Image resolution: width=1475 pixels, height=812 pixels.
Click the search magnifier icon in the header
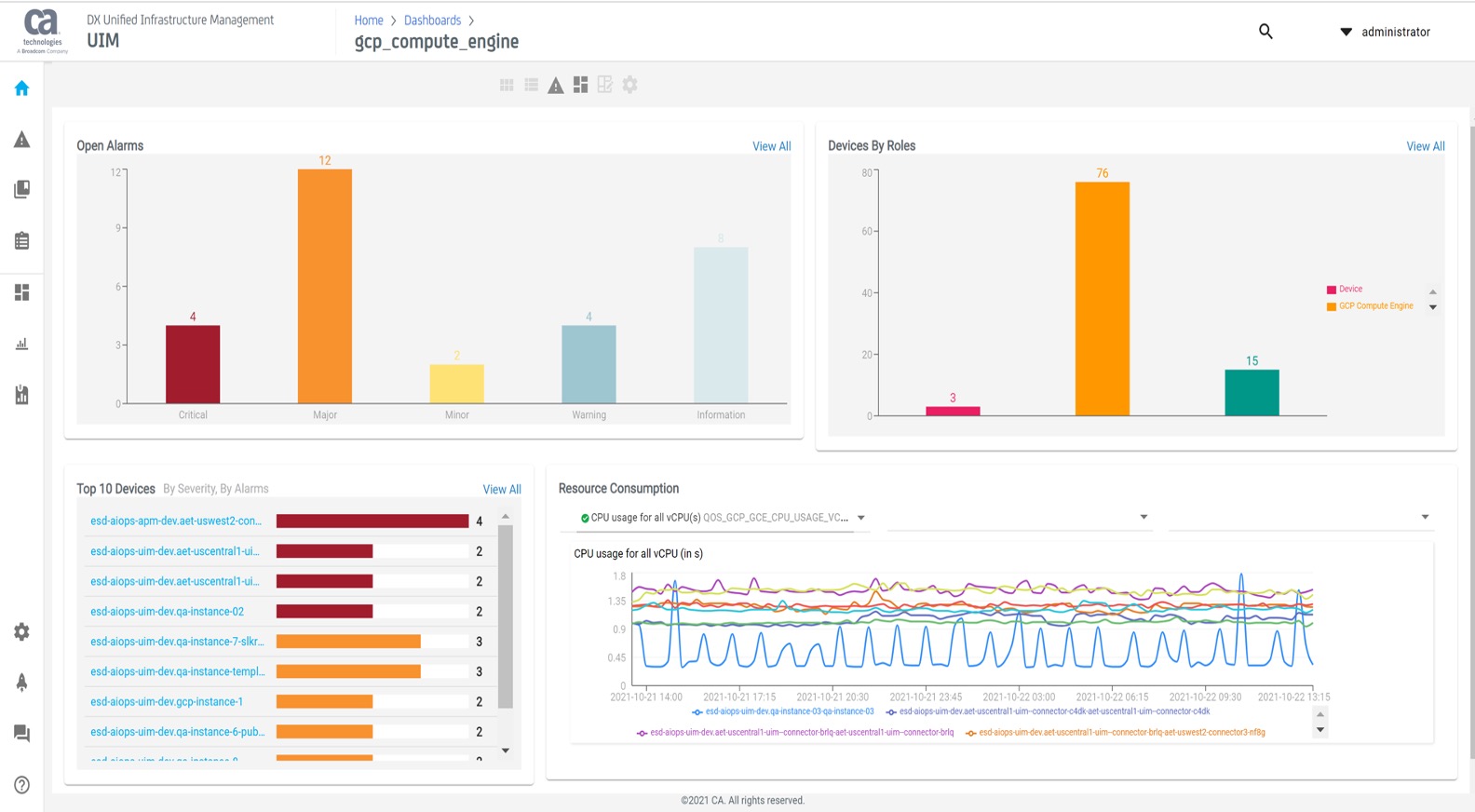click(x=1265, y=32)
